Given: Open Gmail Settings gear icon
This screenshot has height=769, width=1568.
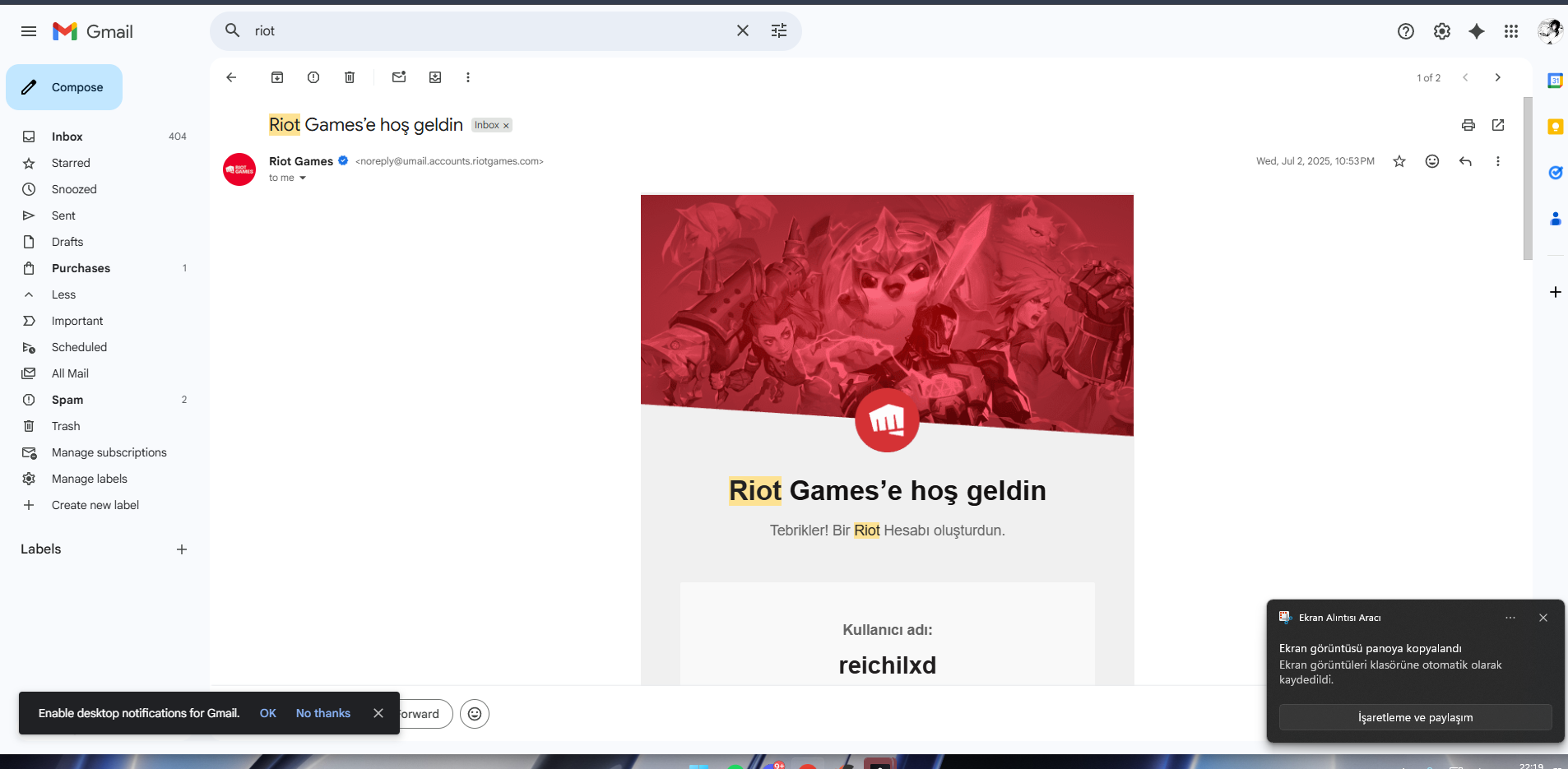Looking at the screenshot, I should tap(1442, 31).
